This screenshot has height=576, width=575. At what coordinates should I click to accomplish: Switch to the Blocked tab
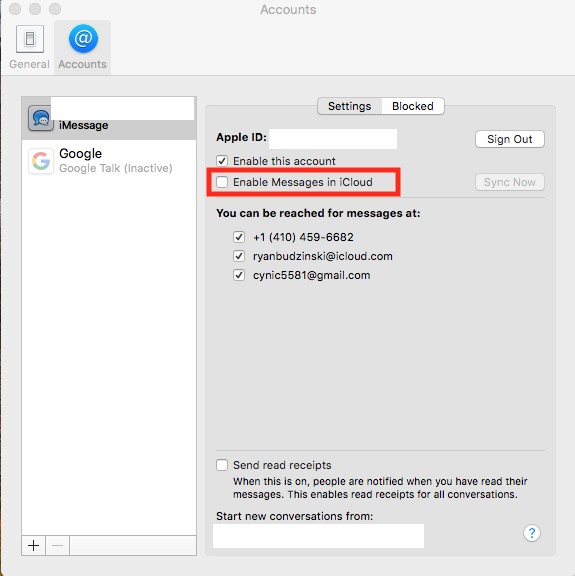413,106
